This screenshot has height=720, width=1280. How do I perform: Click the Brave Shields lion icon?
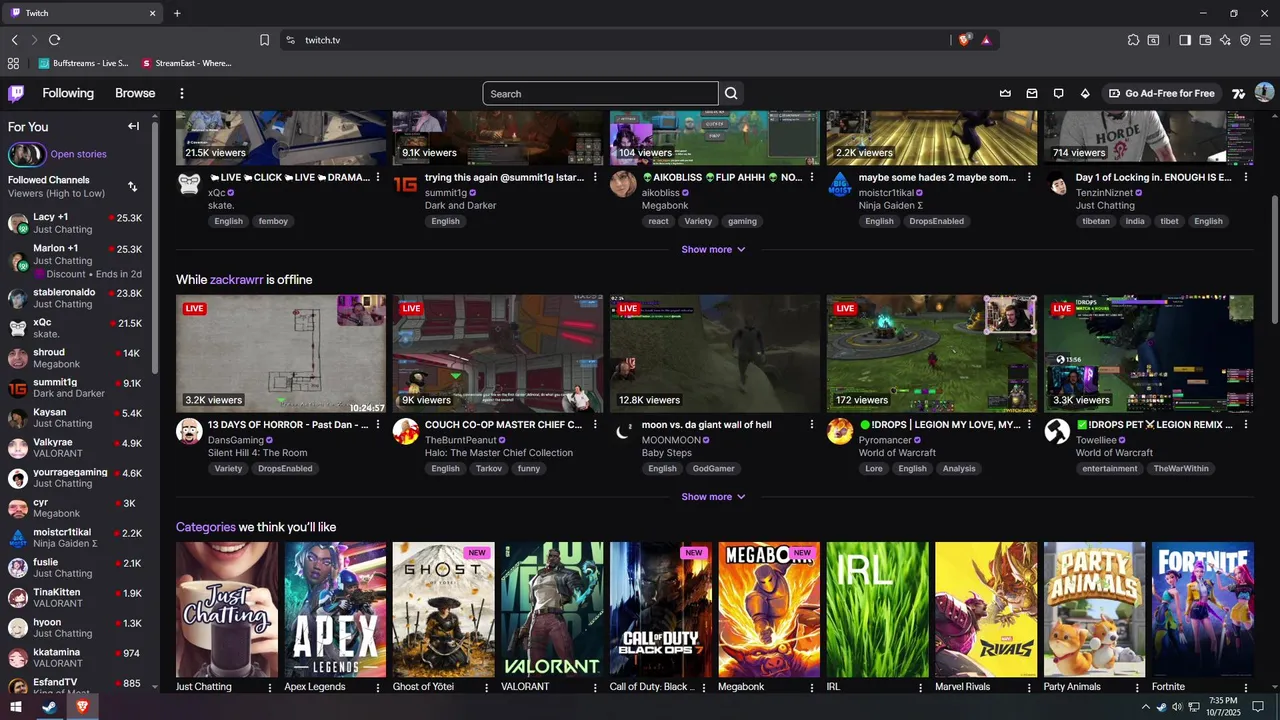(964, 40)
